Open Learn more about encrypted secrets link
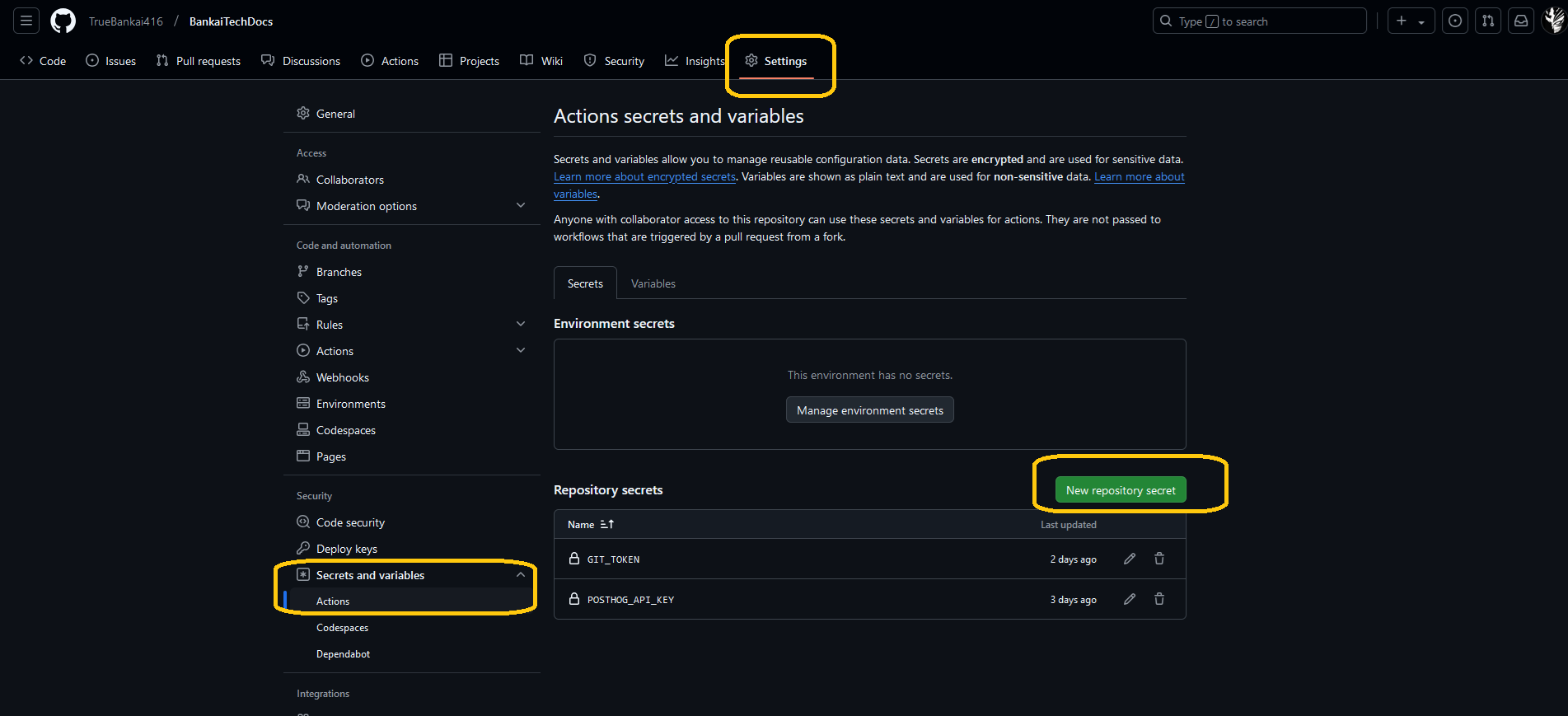Viewport: 1568px width, 716px height. [x=644, y=177]
